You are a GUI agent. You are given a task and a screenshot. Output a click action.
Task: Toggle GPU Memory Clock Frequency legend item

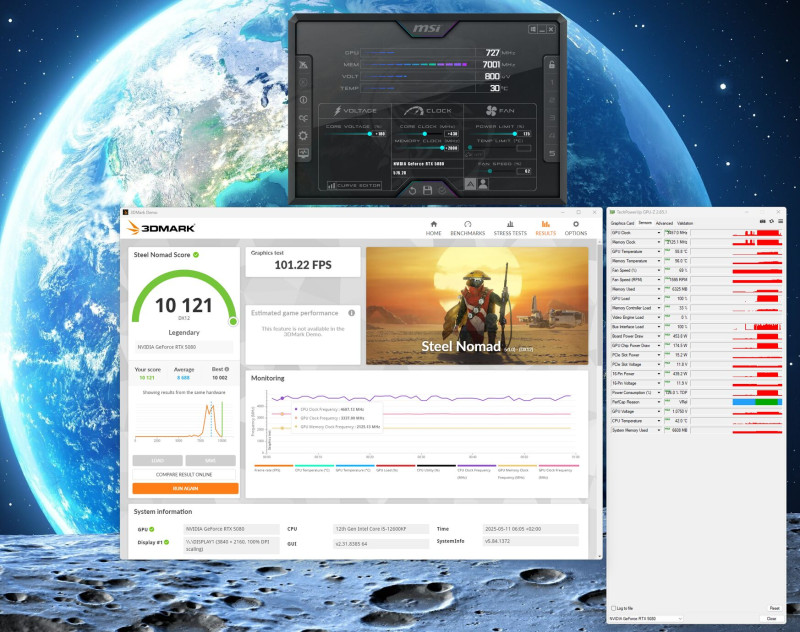pos(517,471)
